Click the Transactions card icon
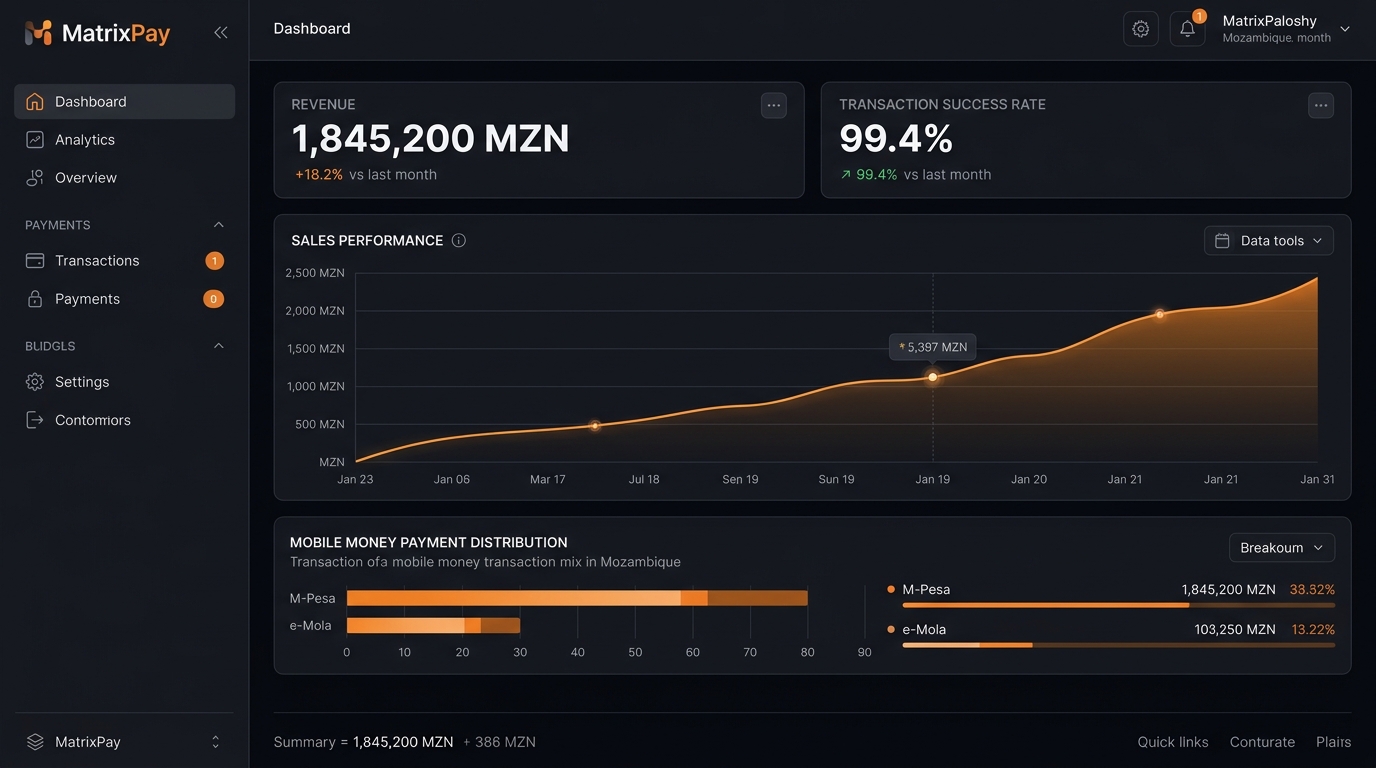 [35, 261]
